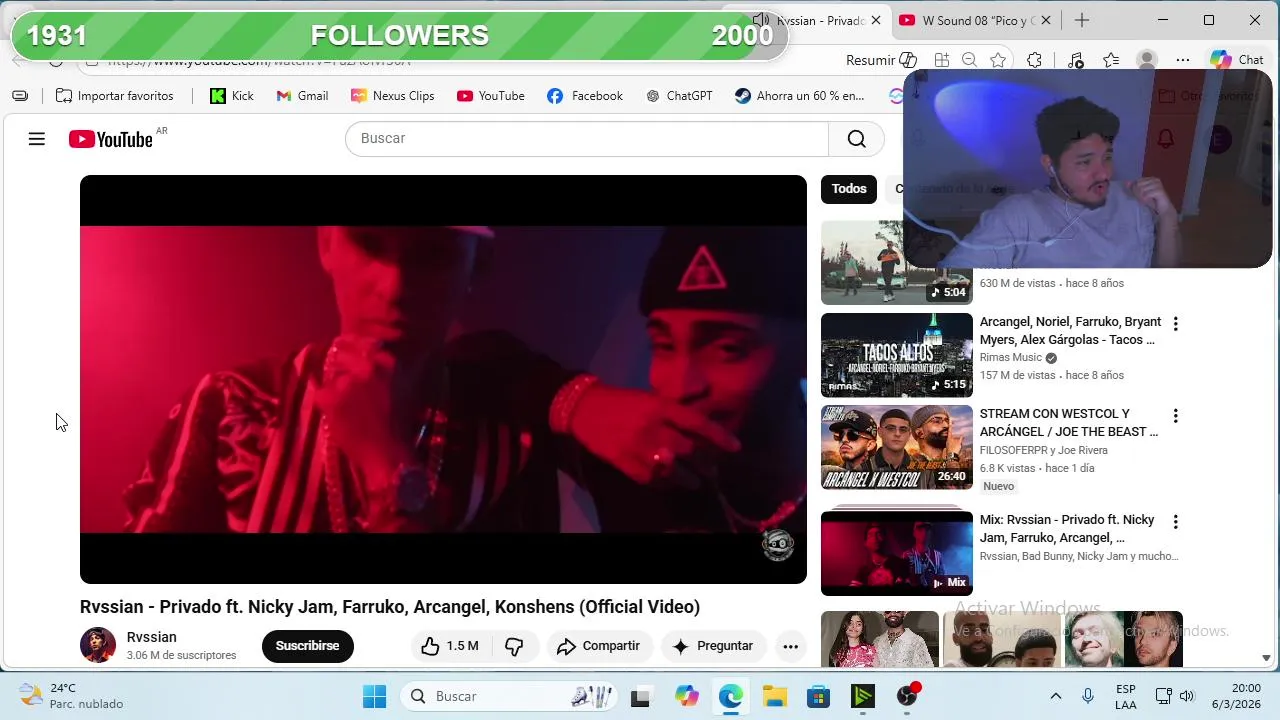
Task: Focus the YouTube Buscar search field
Action: coord(587,139)
